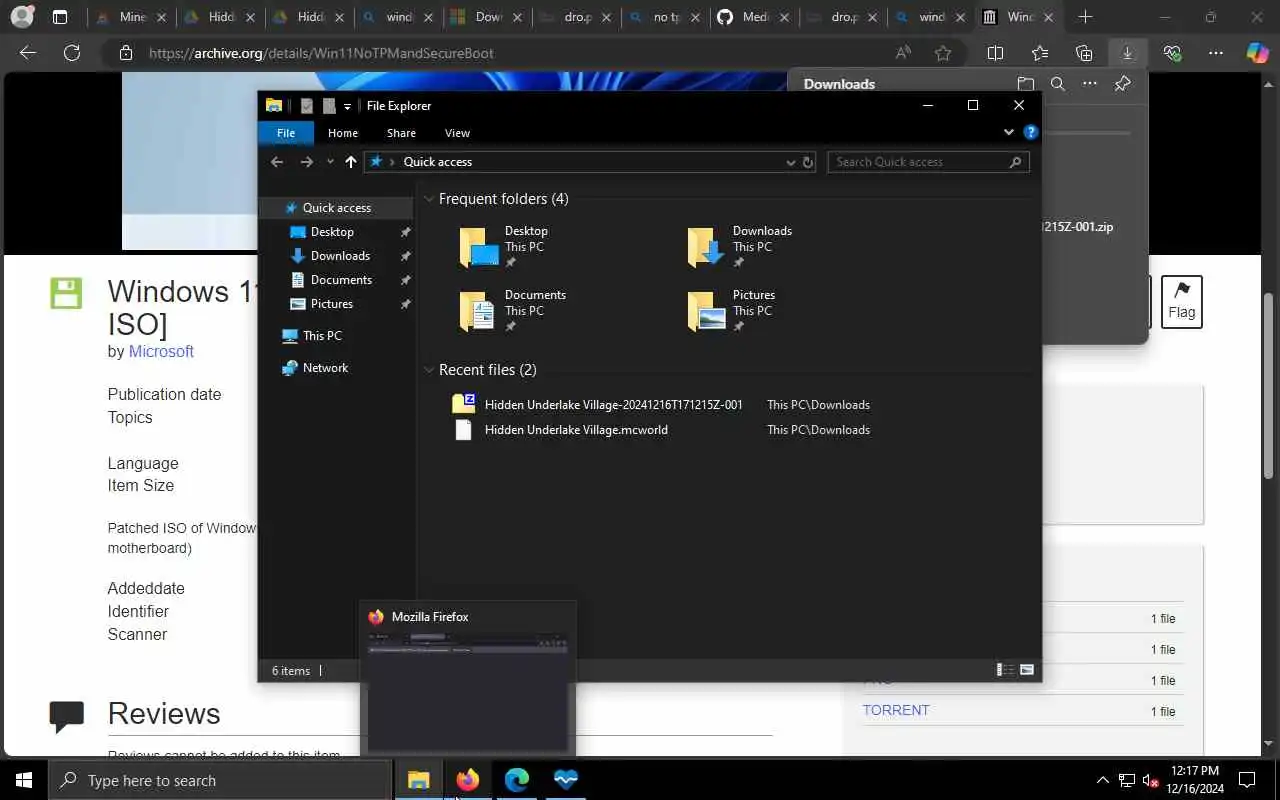Open recent locations dropdown beside forward arrow
1280x800 pixels.
pyautogui.click(x=330, y=162)
